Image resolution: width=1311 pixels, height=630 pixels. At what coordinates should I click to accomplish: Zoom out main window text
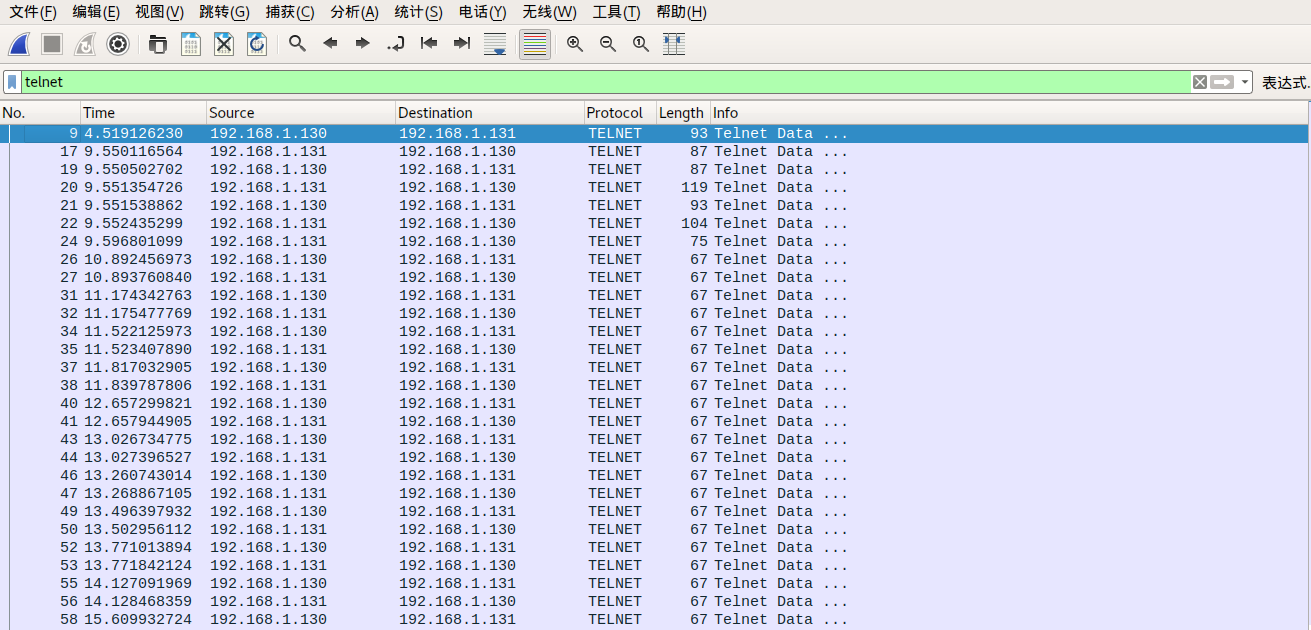click(608, 44)
